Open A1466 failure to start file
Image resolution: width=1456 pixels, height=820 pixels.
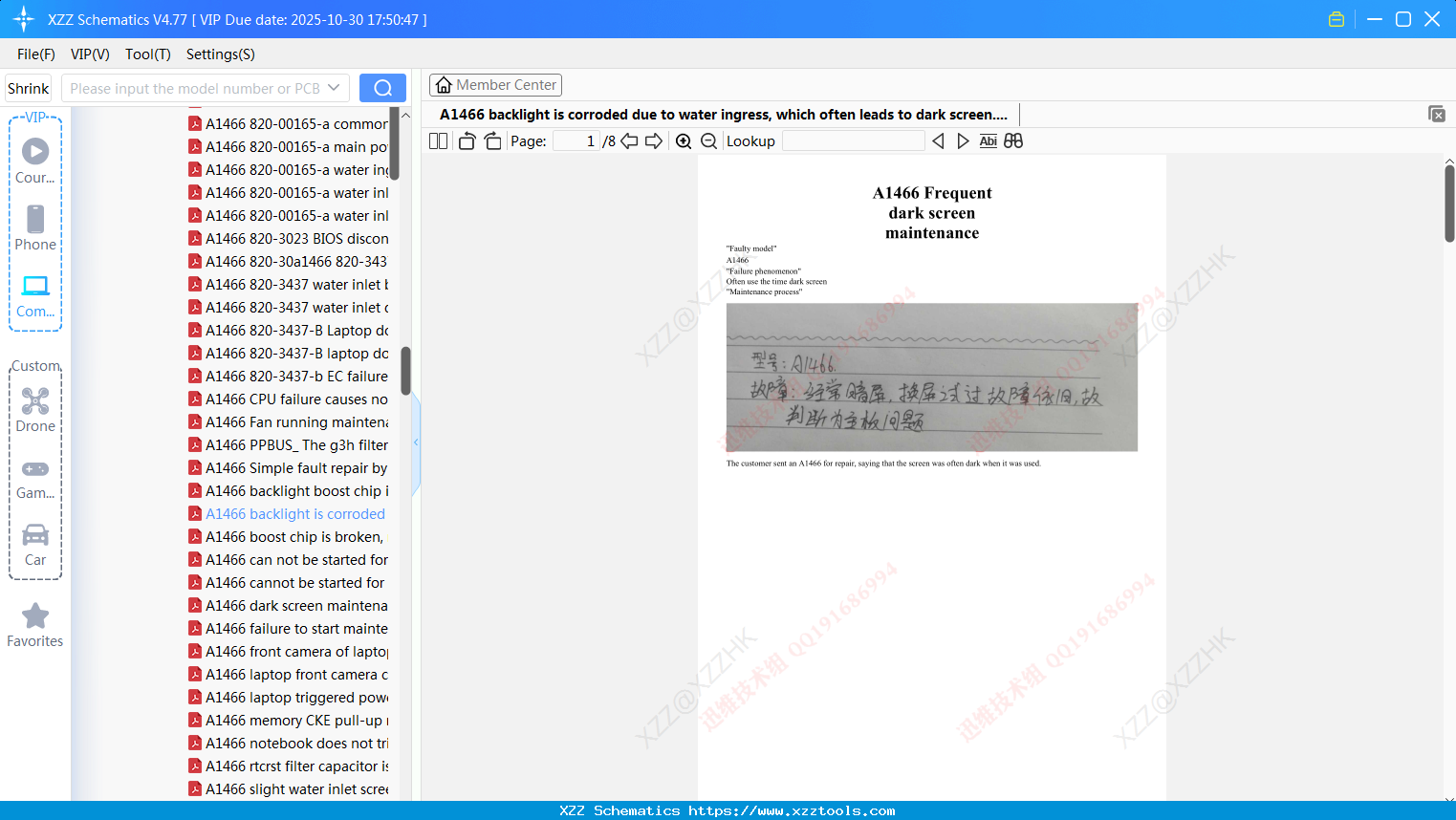pyautogui.click(x=288, y=629)
